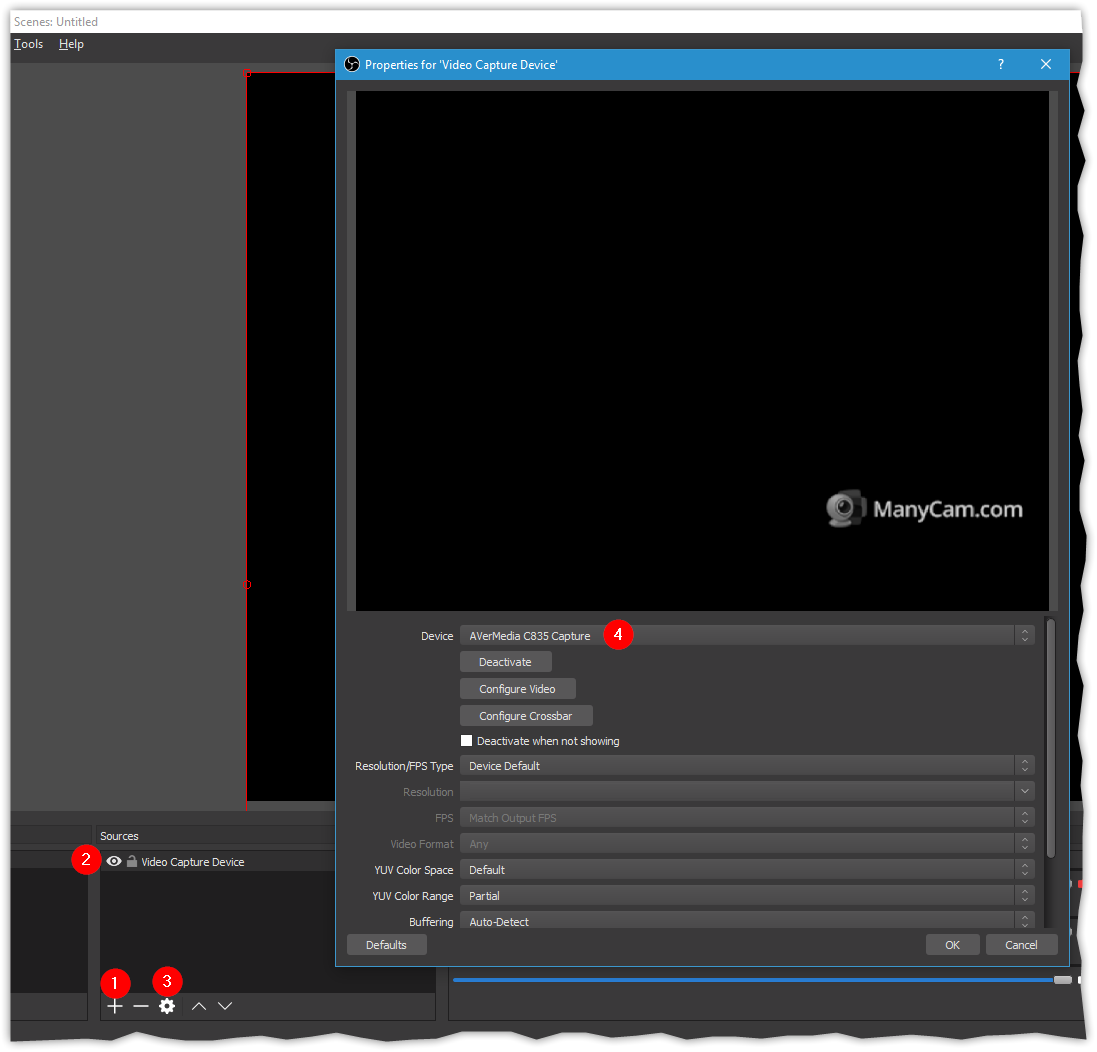Toggle visibility eye of Video Capture Device

pyautogui.click(x=114, y=861)
